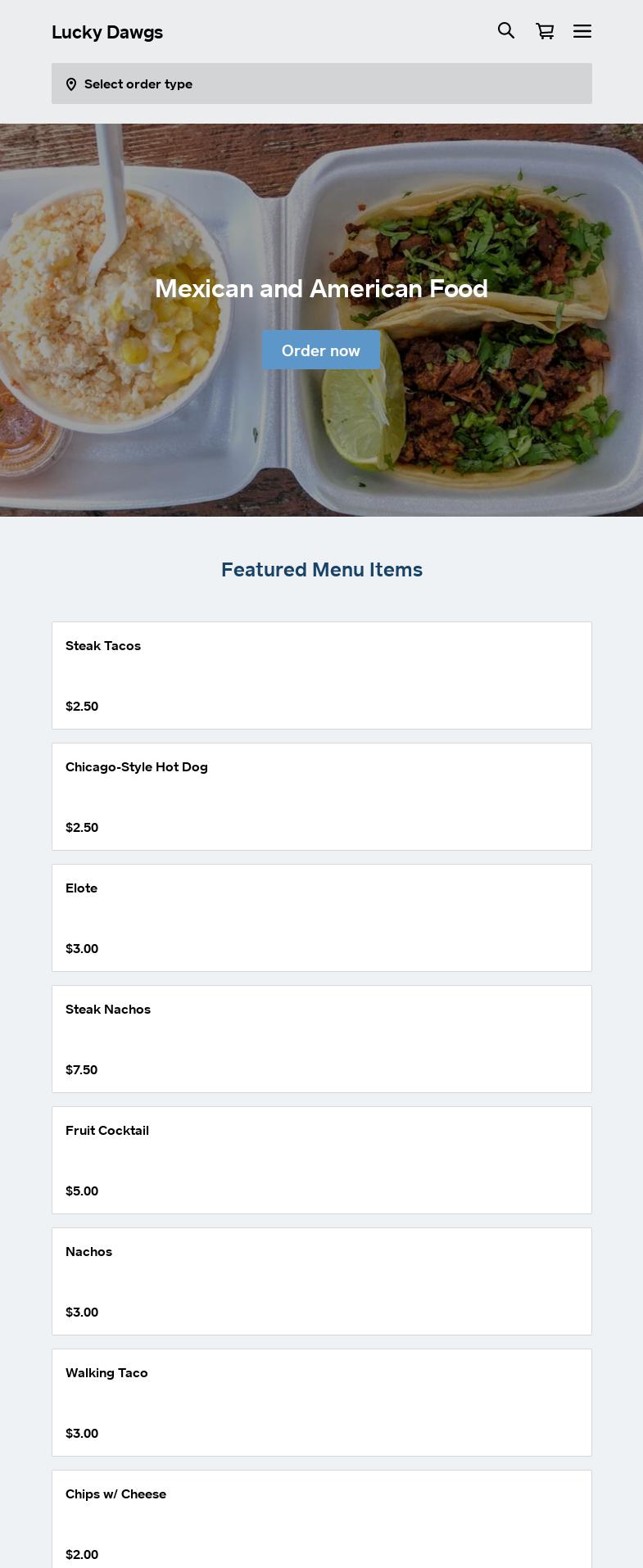Open the Fruit Cocktail item
The height and width of the screenshot is (1568, 643).
coord(321,1159)
